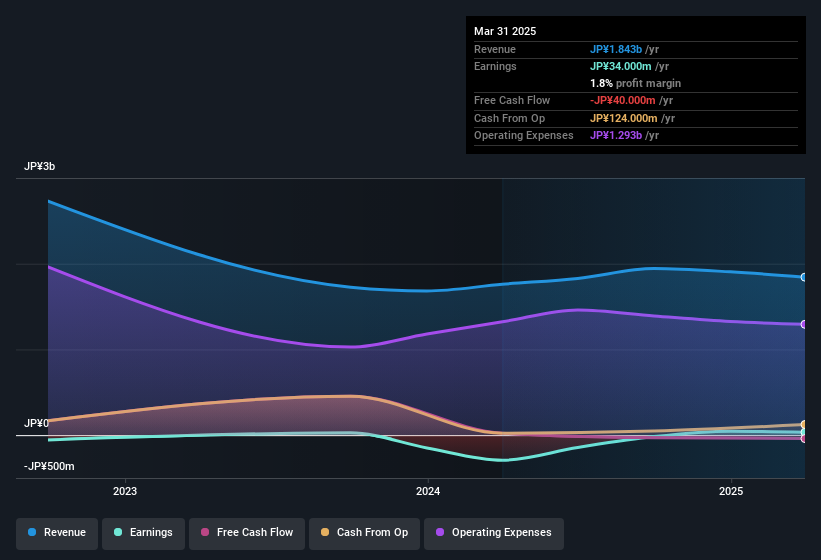Click the JP¥1.843b revenue value
The width and height of the screenshot is (821, 560).
616,49
